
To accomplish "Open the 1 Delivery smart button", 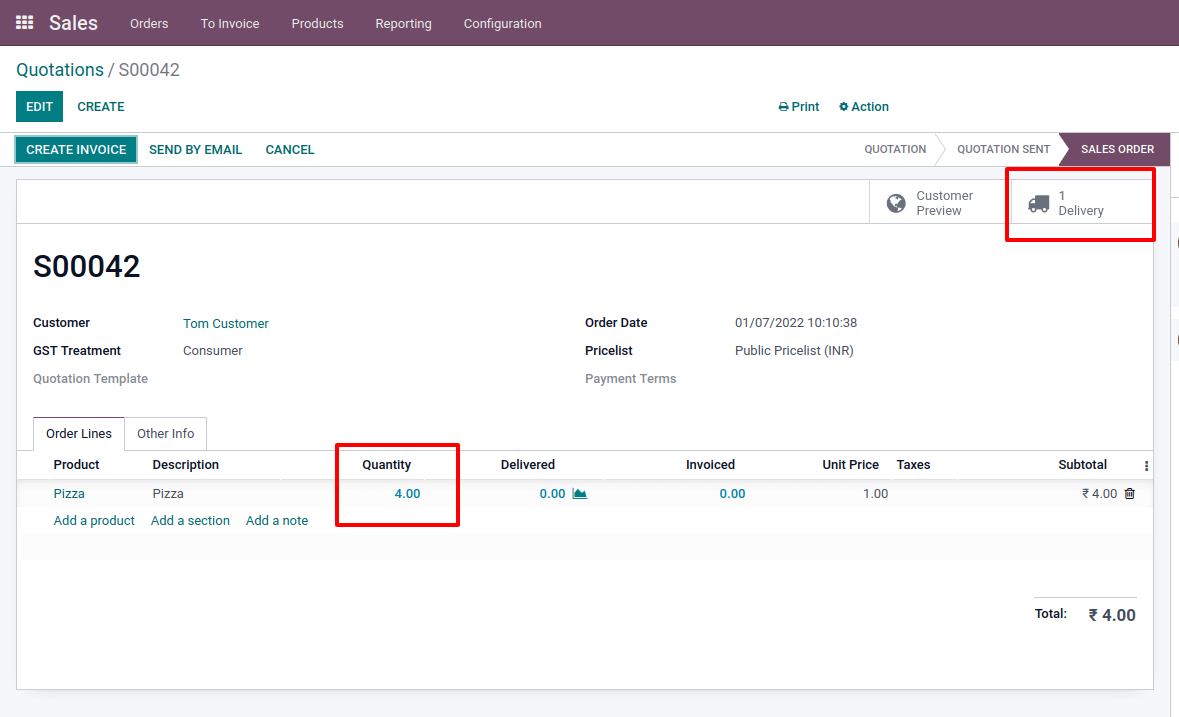I will [x=1081, y=203].
